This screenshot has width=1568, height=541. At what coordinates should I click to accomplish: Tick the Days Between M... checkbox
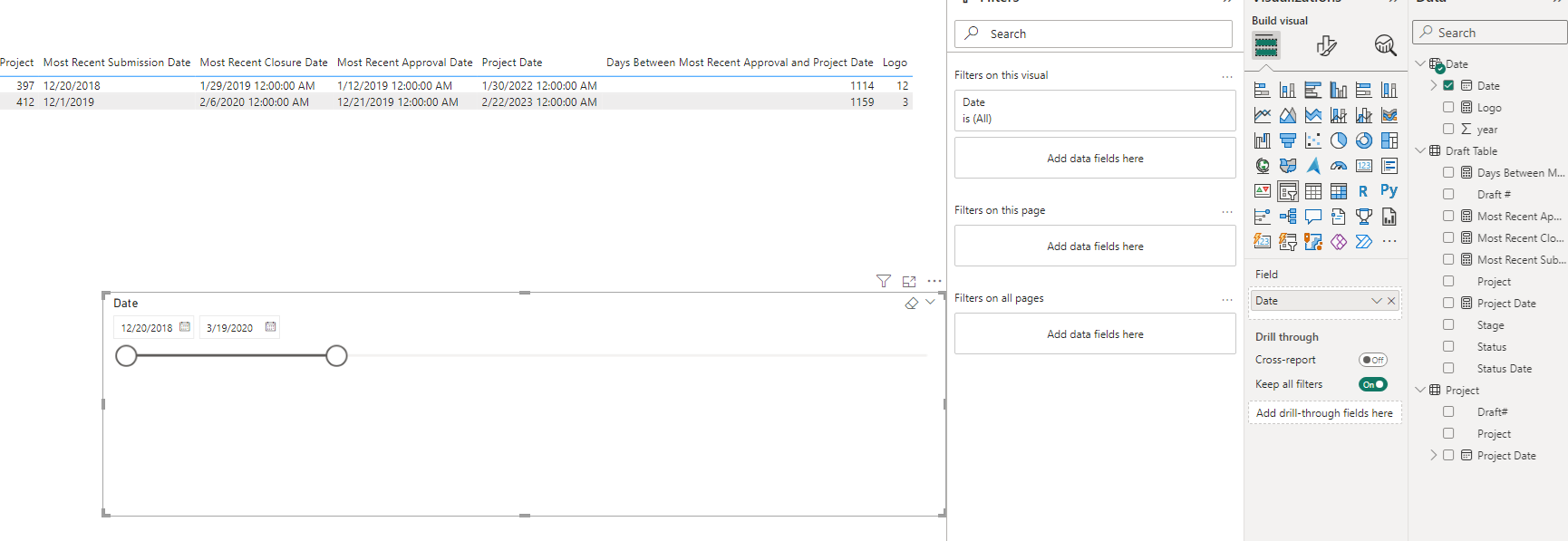[1448, 172]
